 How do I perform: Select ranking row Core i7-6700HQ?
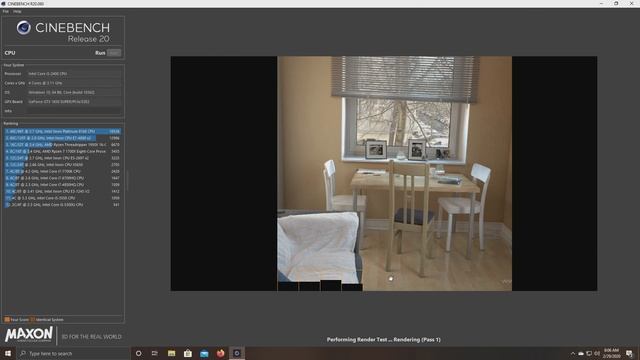pos(62,178)
